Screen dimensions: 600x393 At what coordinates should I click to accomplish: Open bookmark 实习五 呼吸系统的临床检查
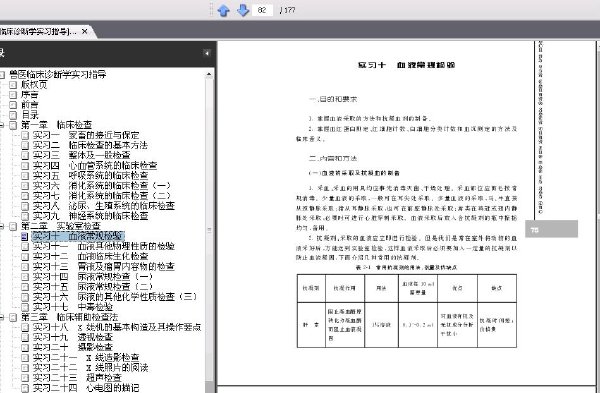tap(90, 175)
